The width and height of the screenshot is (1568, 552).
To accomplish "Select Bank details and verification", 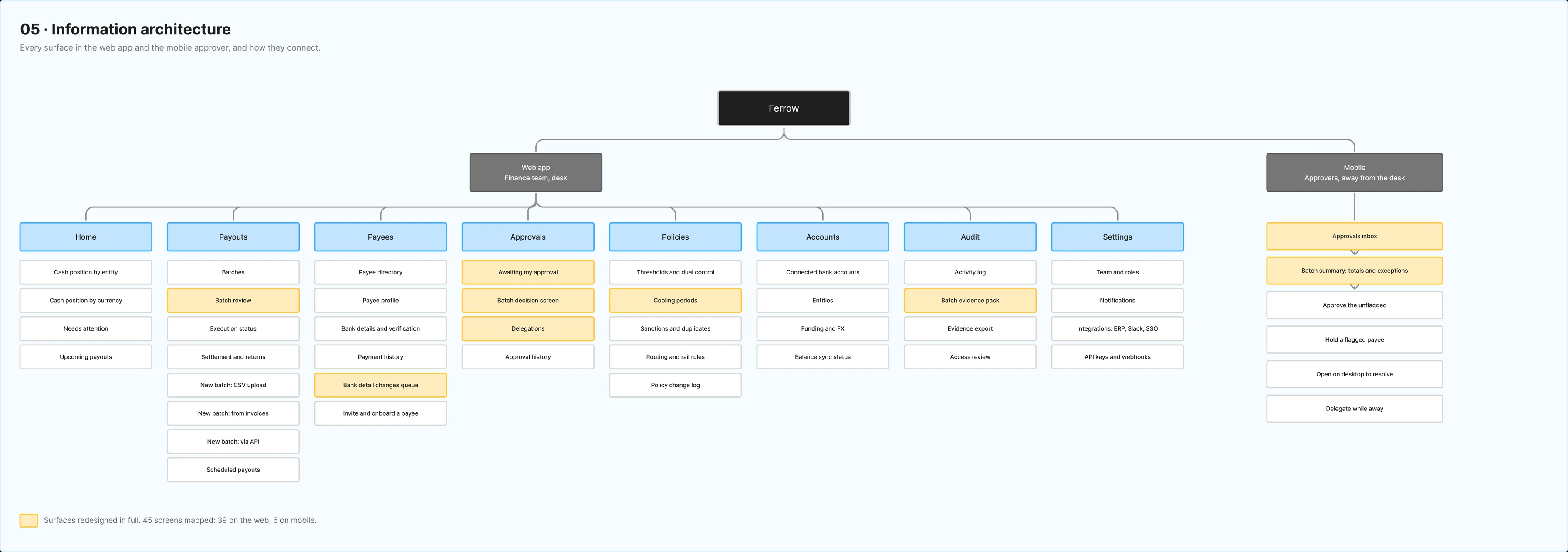I will point(380,328).
